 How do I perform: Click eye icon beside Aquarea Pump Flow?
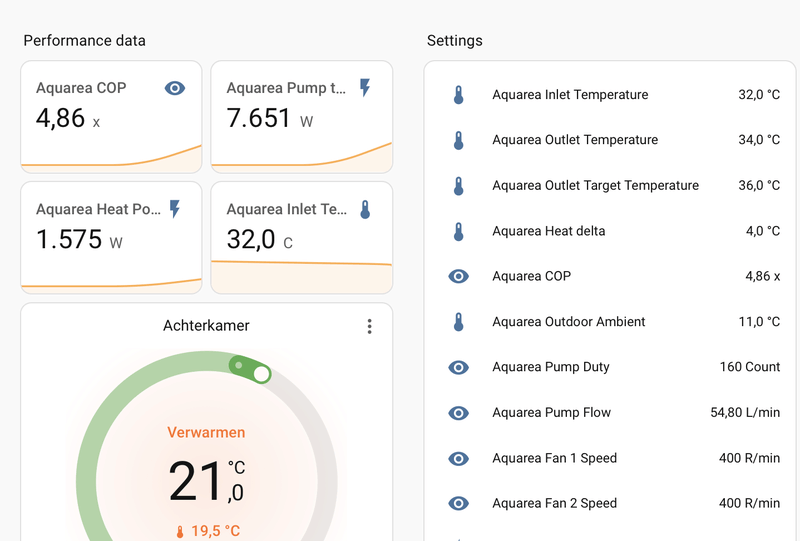tap(459, 413)
